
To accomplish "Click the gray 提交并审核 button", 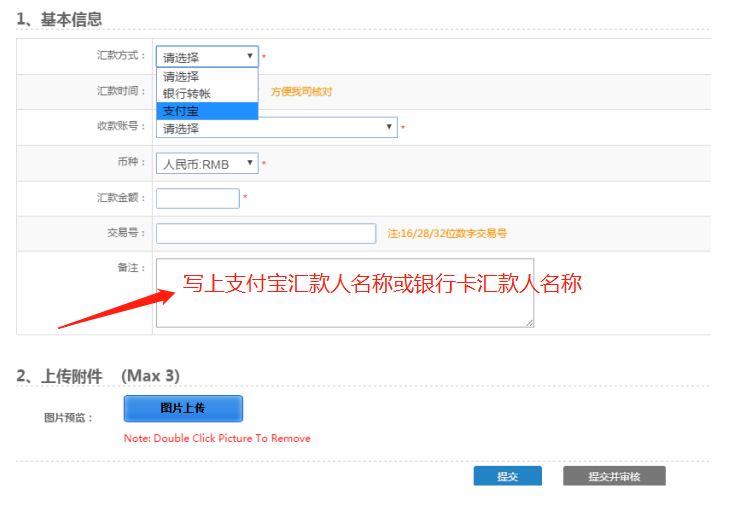I will (614, 477).
